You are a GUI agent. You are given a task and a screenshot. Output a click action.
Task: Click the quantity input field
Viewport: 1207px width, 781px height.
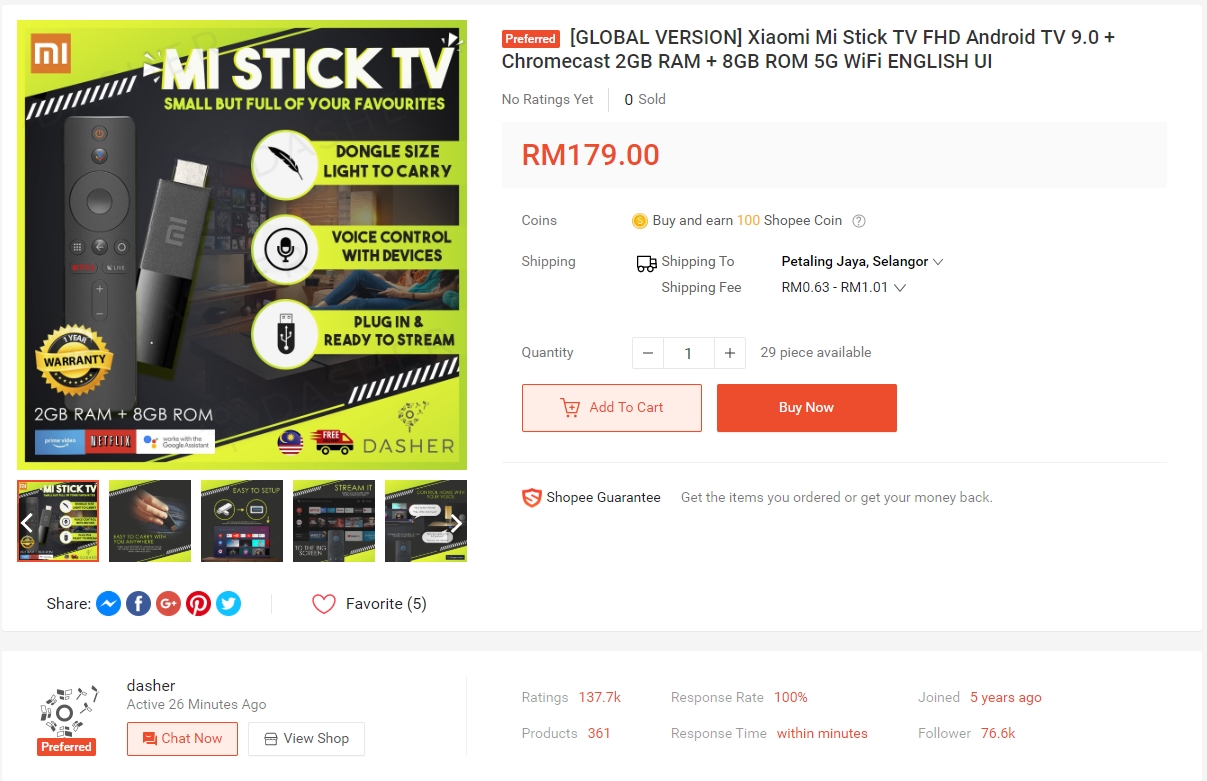pyautogui.click(x=689, y=353)
